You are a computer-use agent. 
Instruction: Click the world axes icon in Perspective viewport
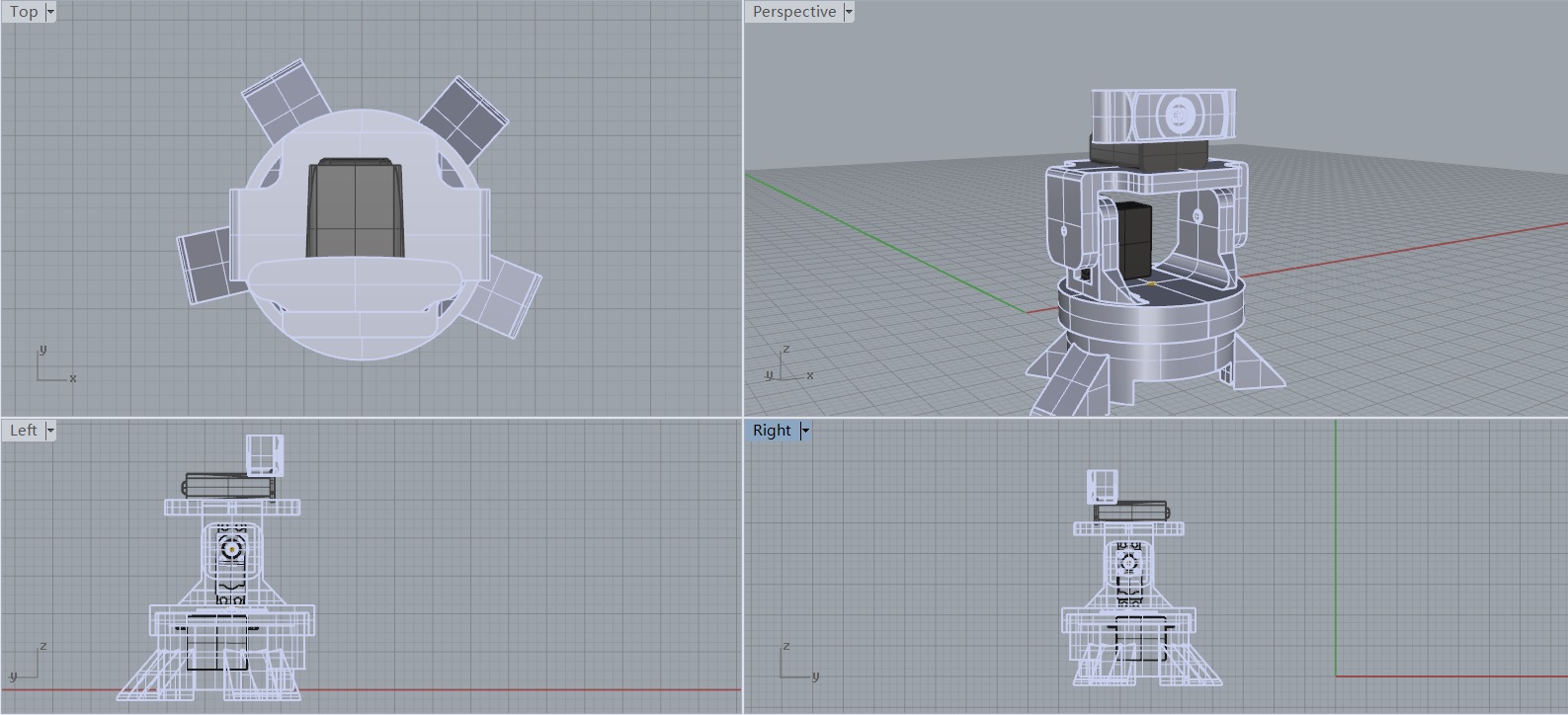pos(790,364)
